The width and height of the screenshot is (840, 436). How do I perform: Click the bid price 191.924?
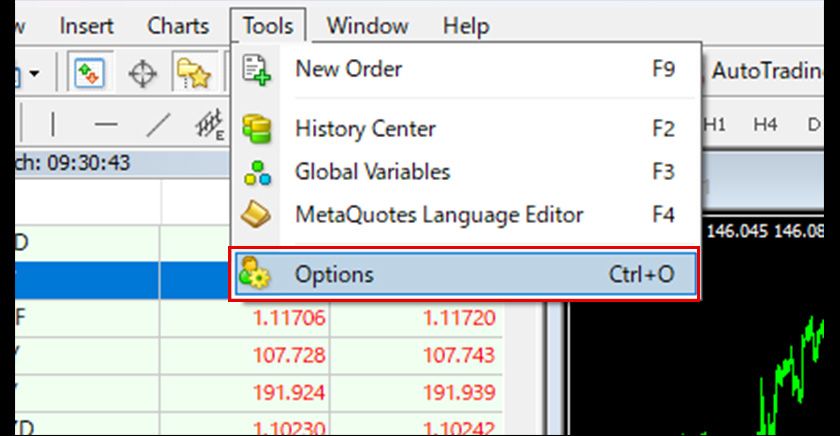[x=289, y=393]
